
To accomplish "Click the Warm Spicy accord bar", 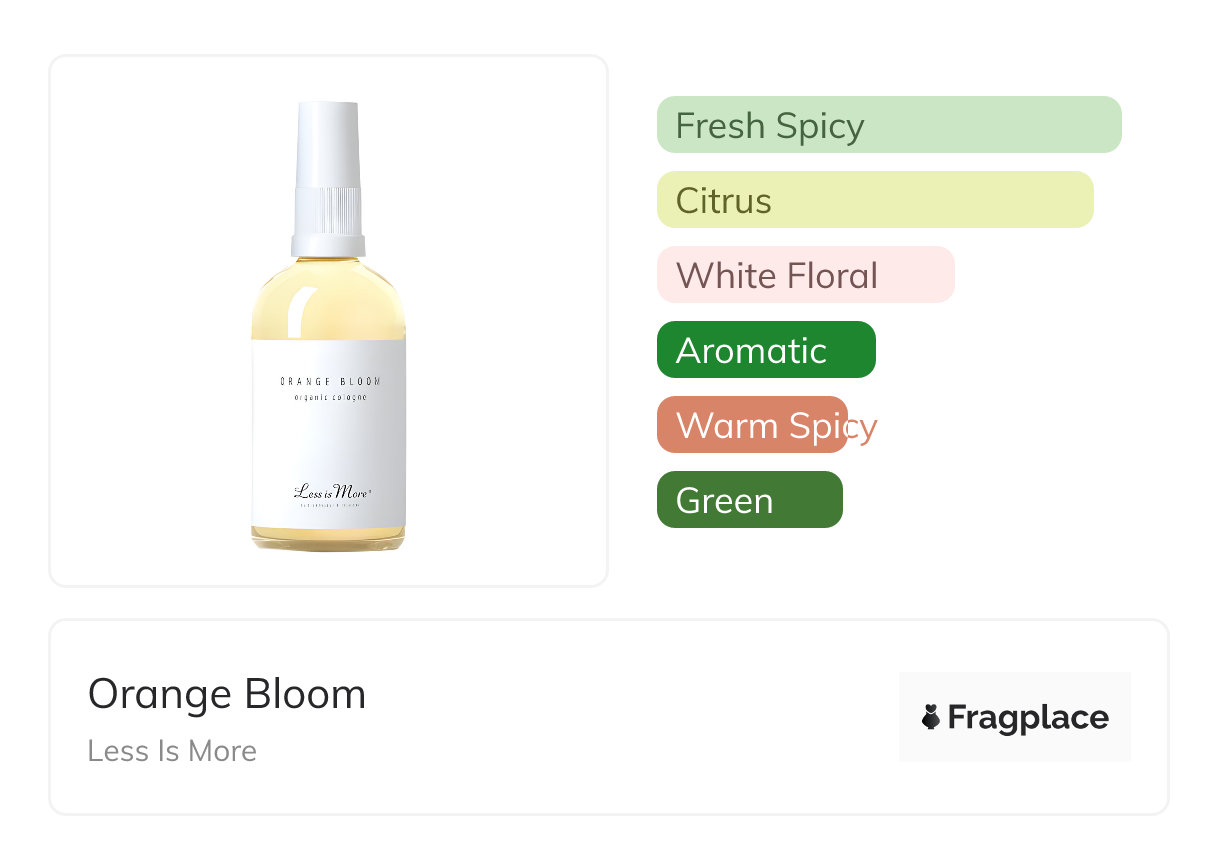I will (752, 425).
